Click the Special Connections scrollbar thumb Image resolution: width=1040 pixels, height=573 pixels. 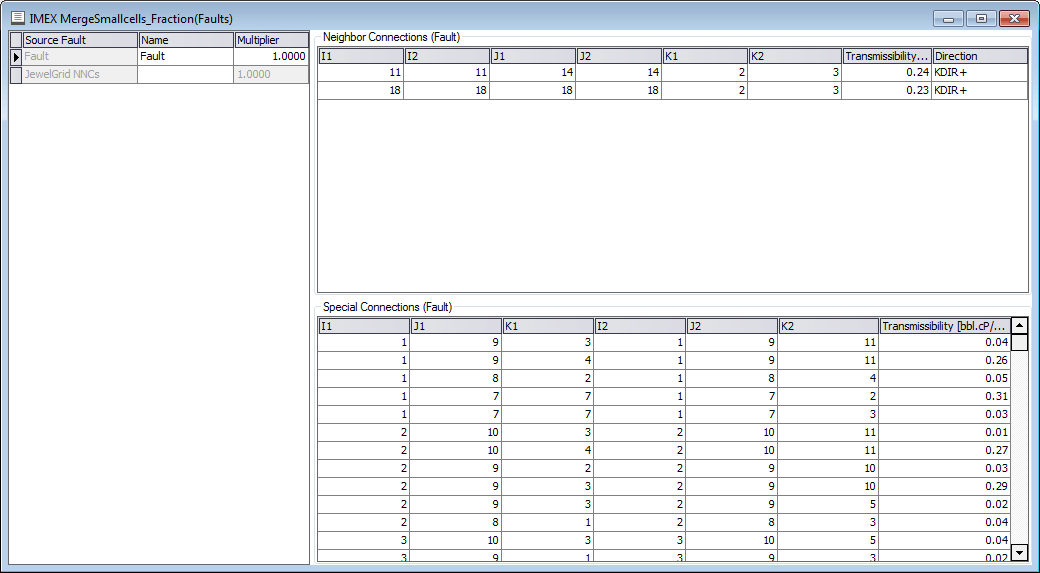pos(1019,343)
